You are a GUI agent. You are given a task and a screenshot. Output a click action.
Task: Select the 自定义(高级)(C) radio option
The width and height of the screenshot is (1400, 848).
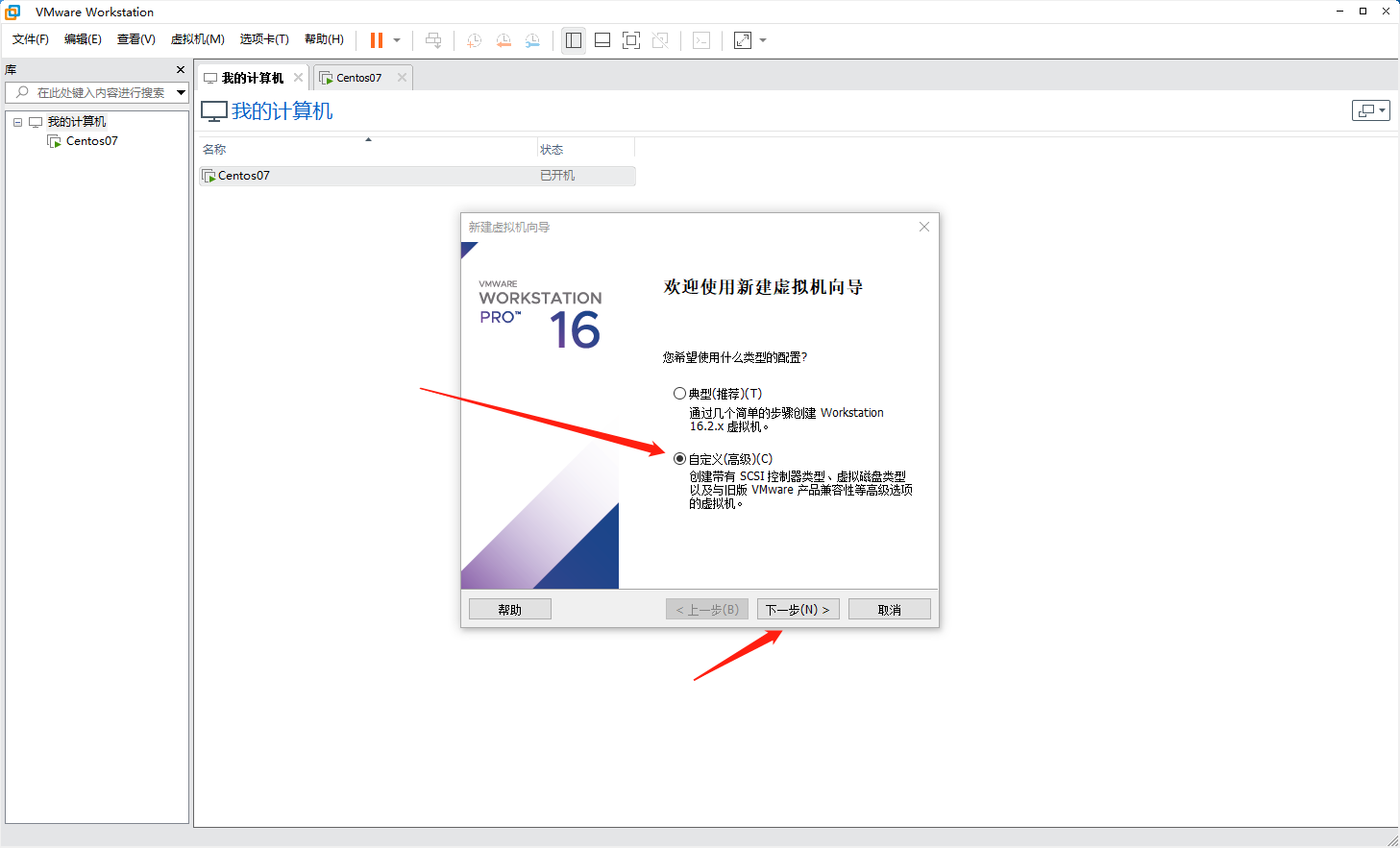coord(679,459)
